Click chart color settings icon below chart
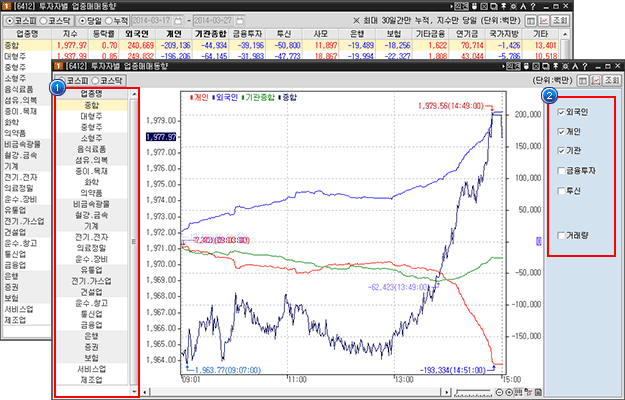 click(x=528, y=392)
